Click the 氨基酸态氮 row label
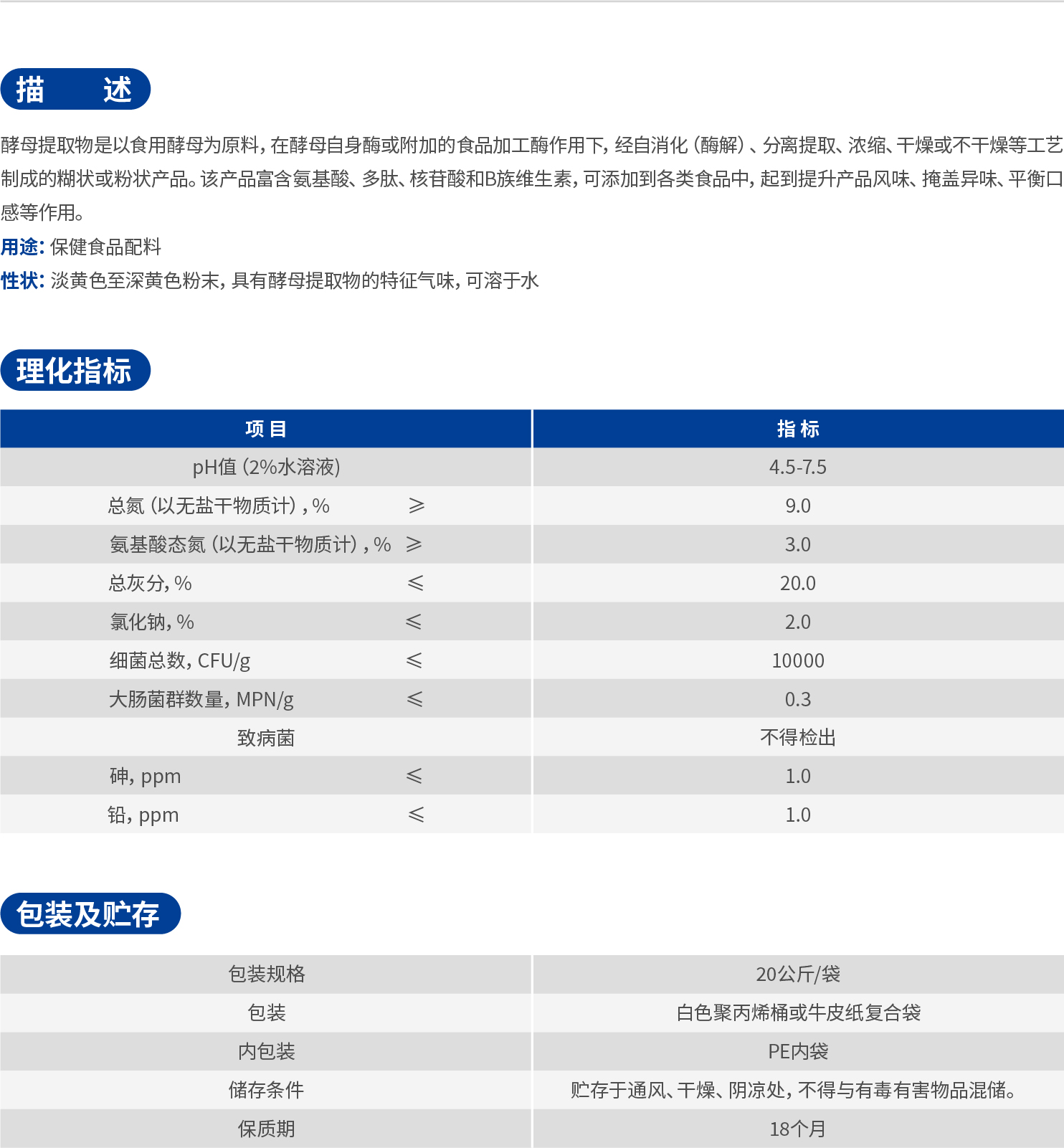Viewport: 1064px width, 1148px height. tap(250, 545)
